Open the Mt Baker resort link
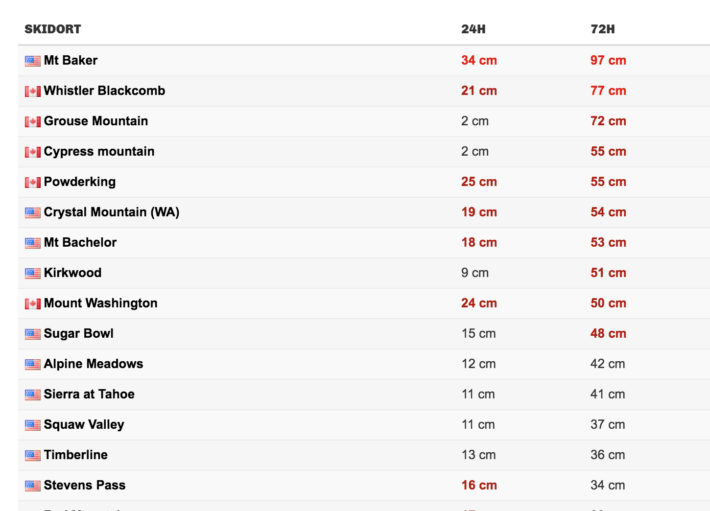 pyautogui.click(x=70, y=60)
